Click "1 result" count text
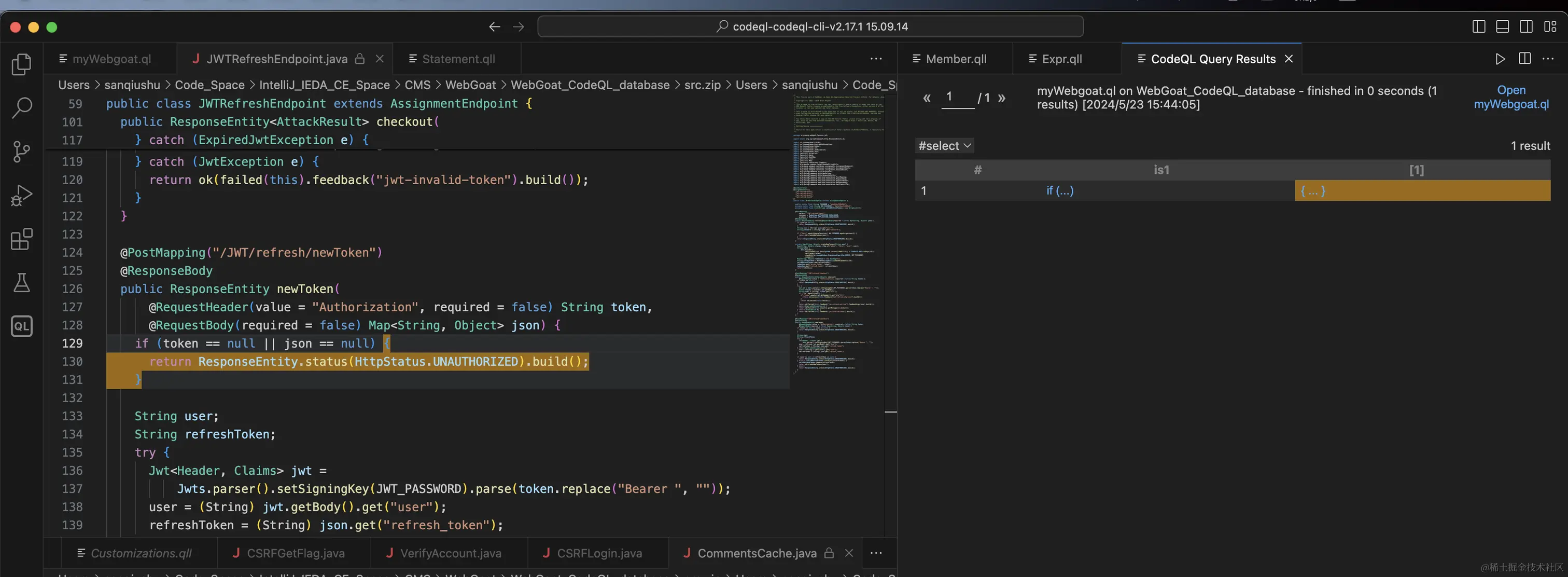This screenshot has width=1568, height=577. 1530,146
